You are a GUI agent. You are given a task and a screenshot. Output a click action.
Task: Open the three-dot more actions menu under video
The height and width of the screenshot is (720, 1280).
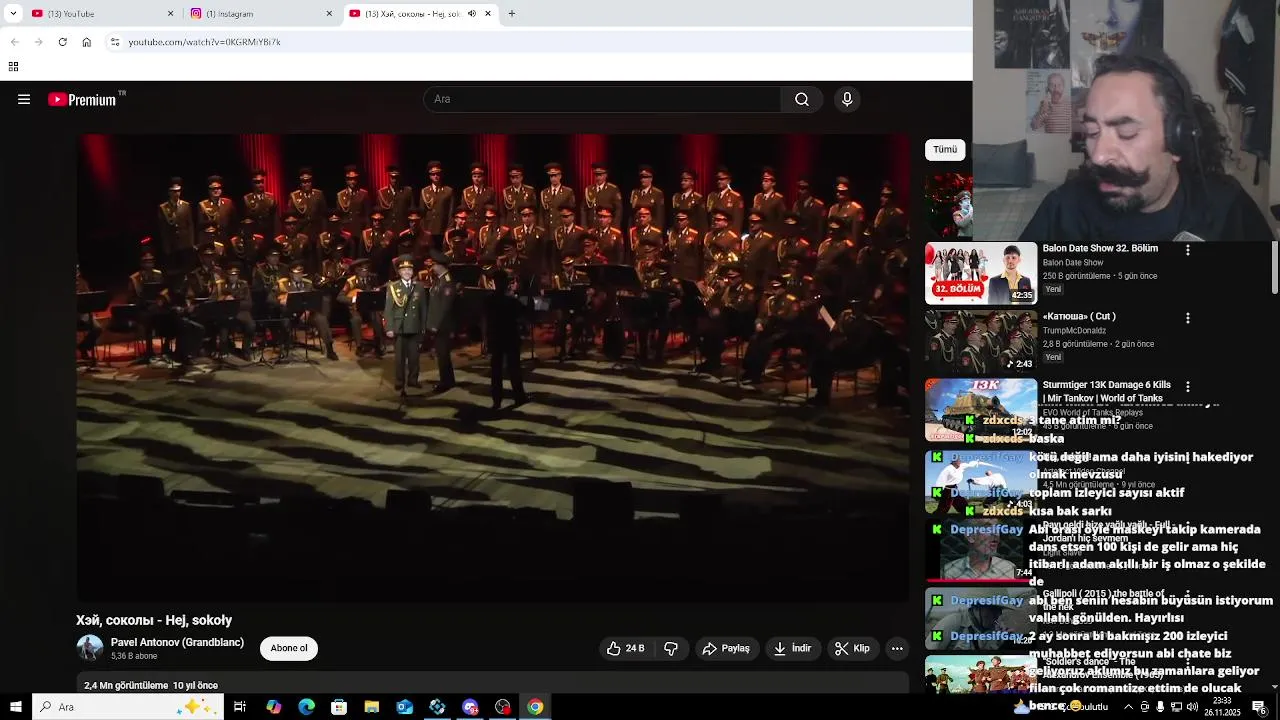click(897, 648)
